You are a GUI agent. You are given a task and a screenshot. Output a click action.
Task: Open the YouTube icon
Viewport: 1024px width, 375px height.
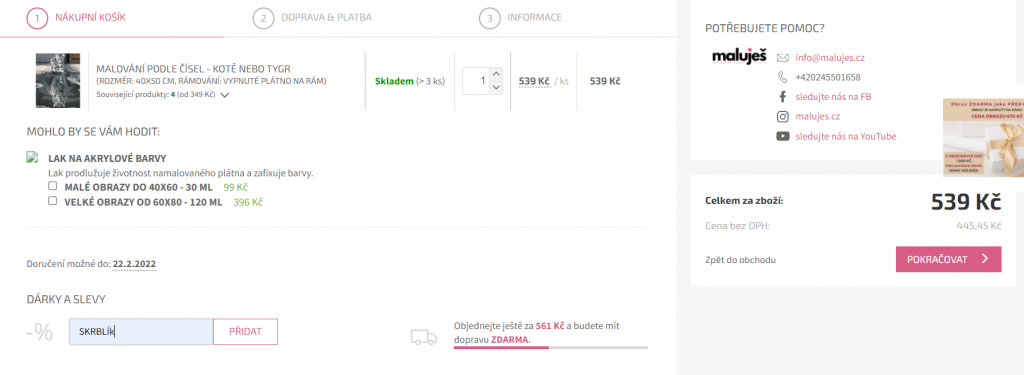[782, 137]
